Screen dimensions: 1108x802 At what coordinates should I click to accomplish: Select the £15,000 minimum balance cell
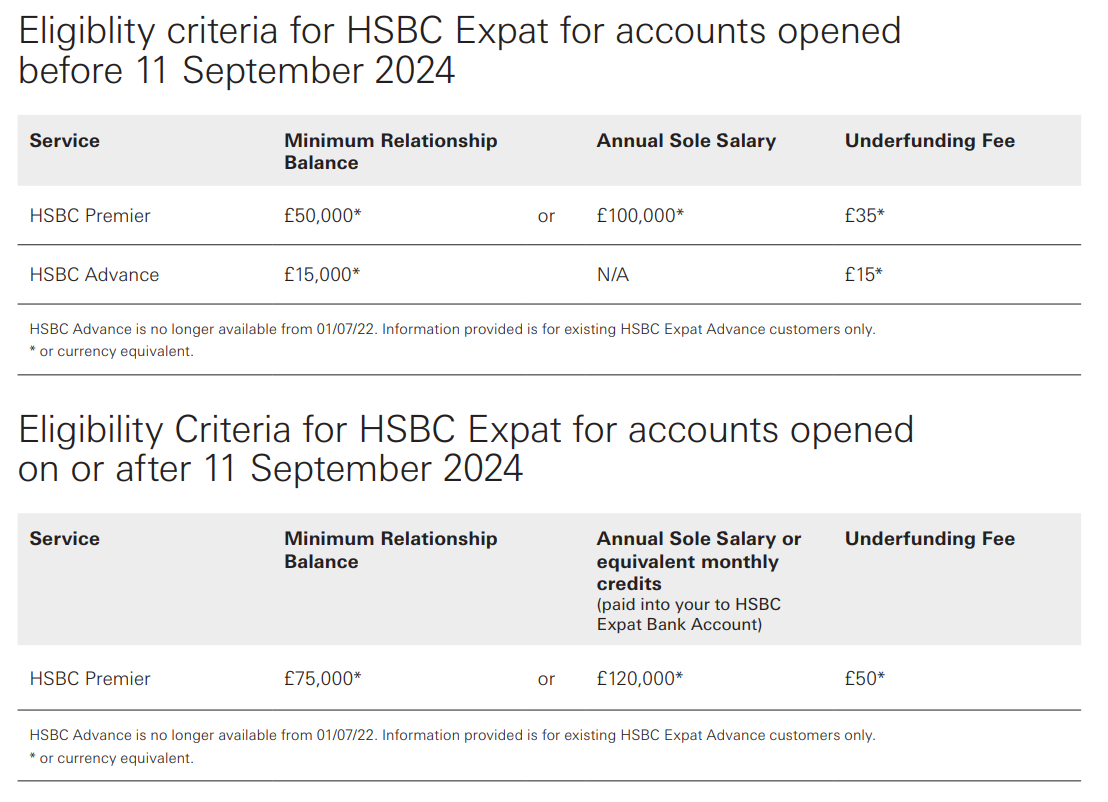point(322,275)
